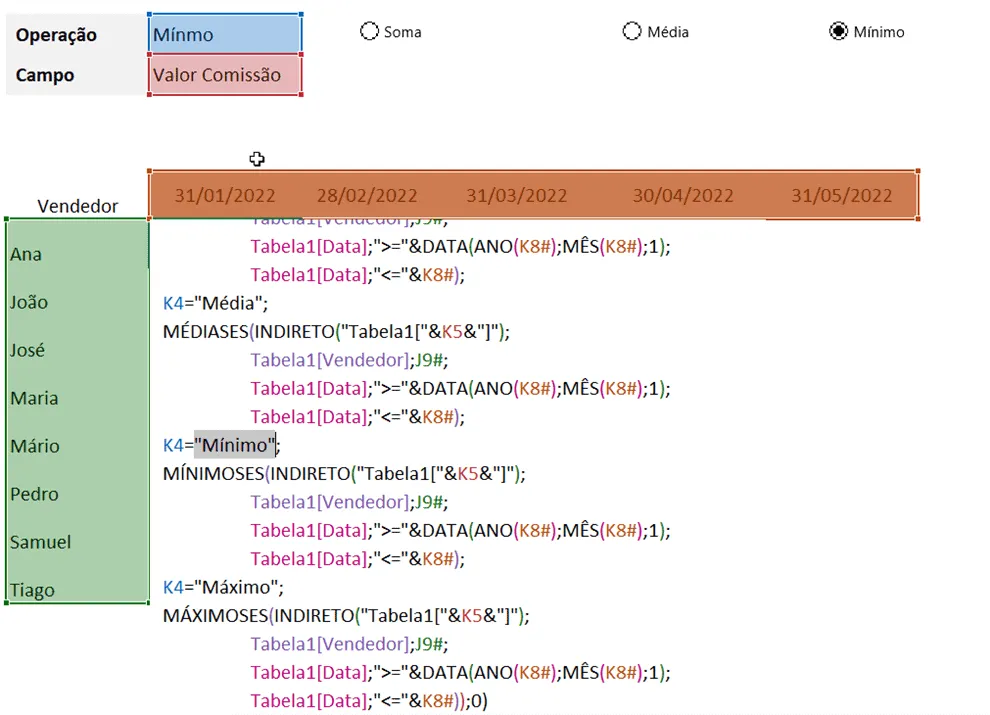Click the MÍNIMOSES function in formula
Viewport: 990px width, 715px height.
click(213, 474)
